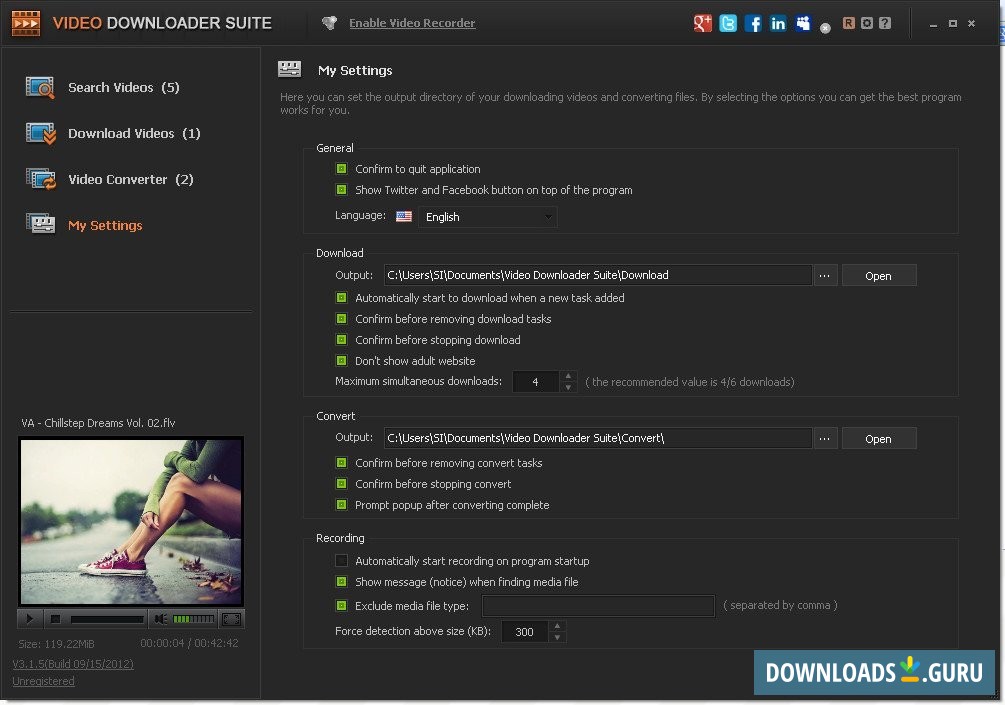Click the force detection size value field
The height and width of the screenshot is (705, 1005).
tap(525, 632)
